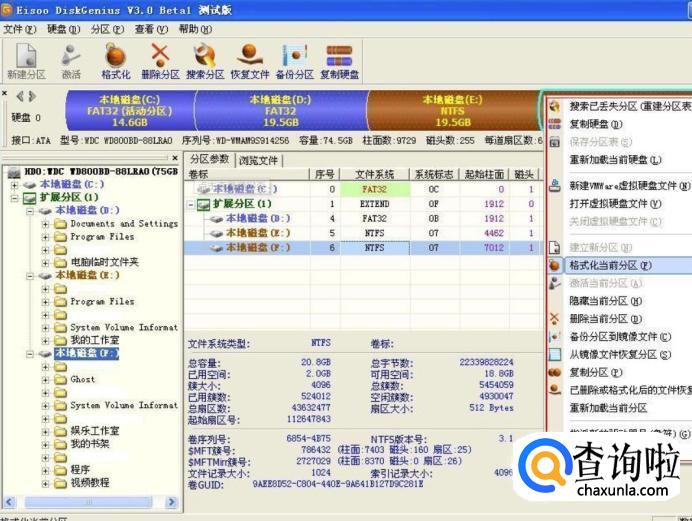The height and width of the screenshot is (521, 692).
Task: Select 本地磁盘 (F:) in the tree
Action: pos(86,353)
